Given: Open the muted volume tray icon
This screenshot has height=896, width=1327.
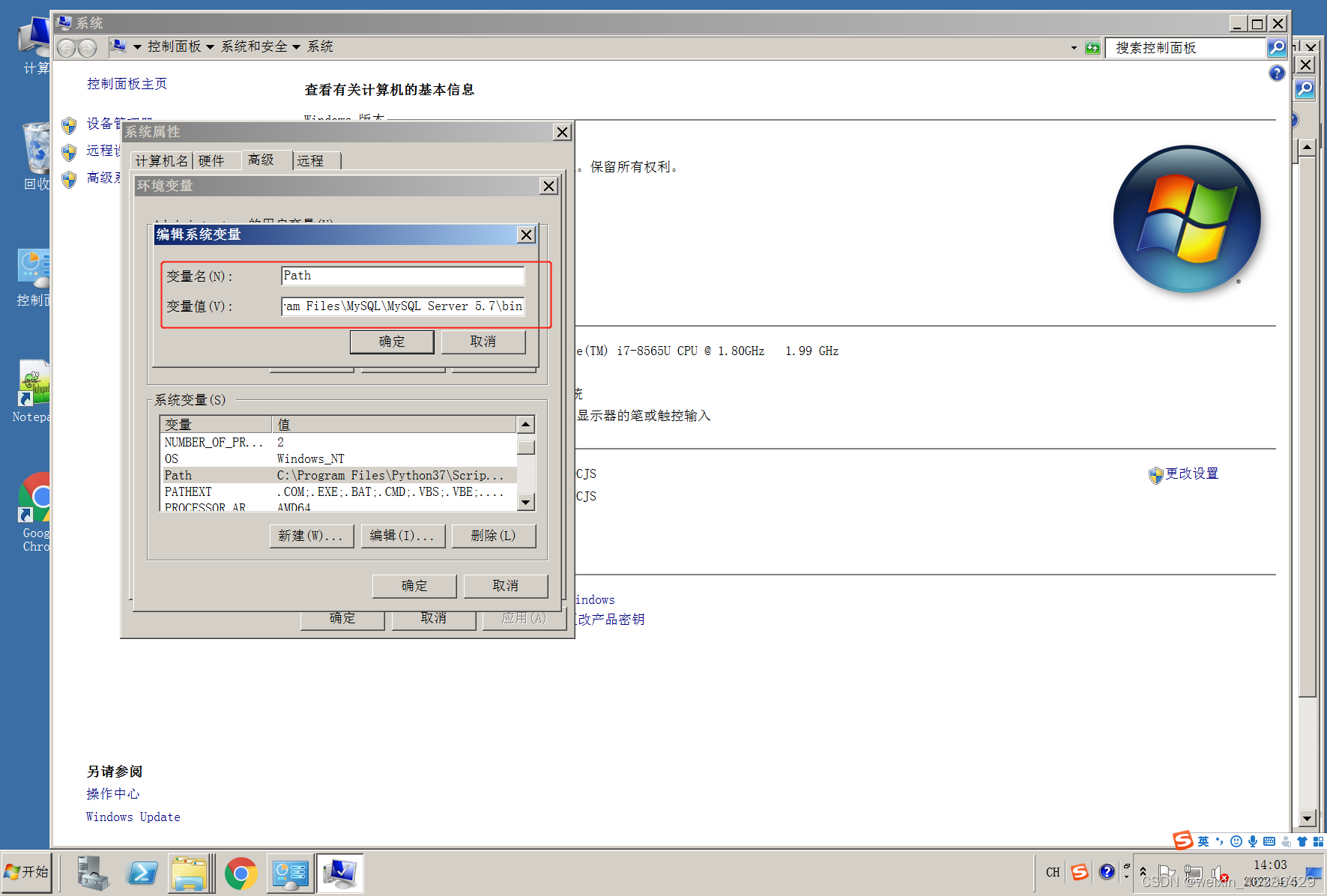Looking at the screenshot, I should (x=1218, y=874).
